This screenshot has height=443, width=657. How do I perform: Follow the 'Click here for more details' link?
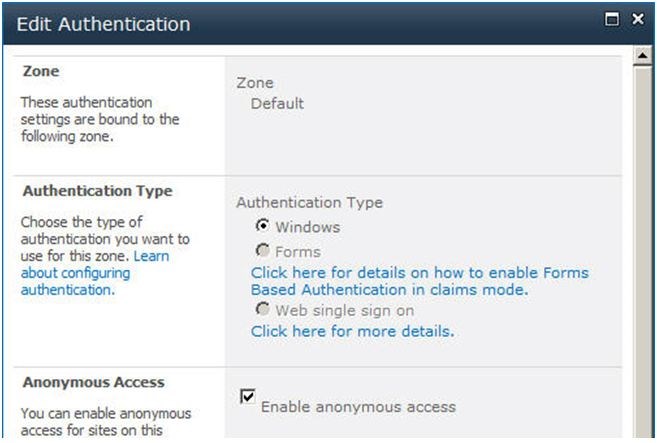pyautogui.click(x=352, y=332)
